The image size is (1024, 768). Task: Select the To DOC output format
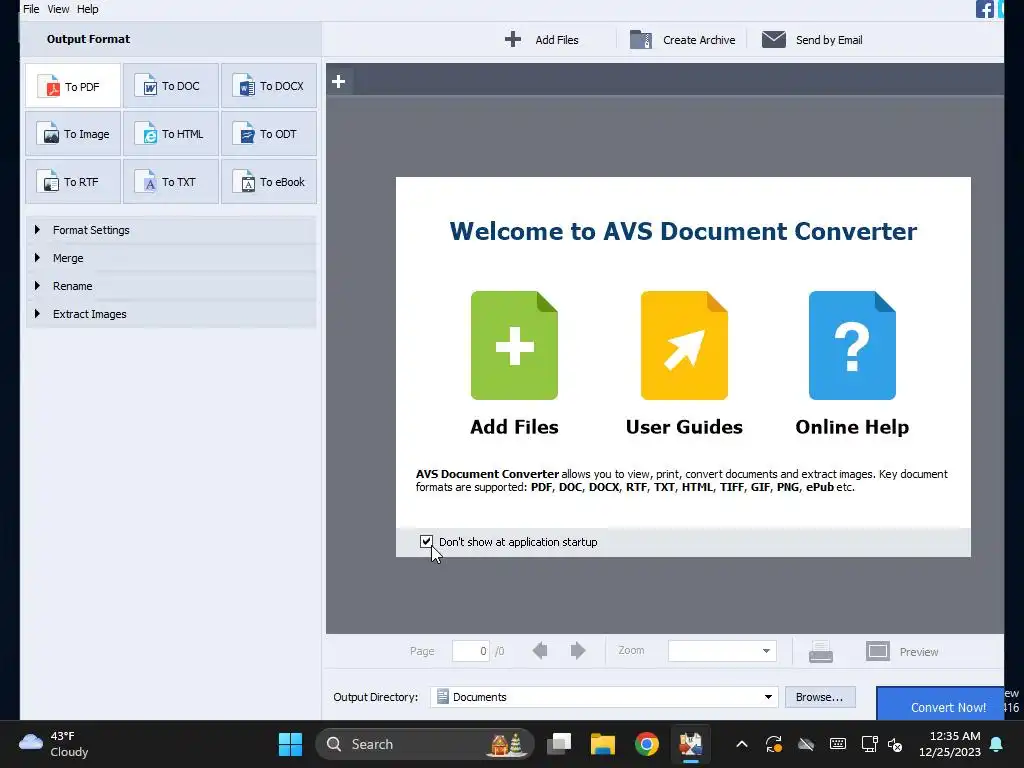tap(171, 86)
